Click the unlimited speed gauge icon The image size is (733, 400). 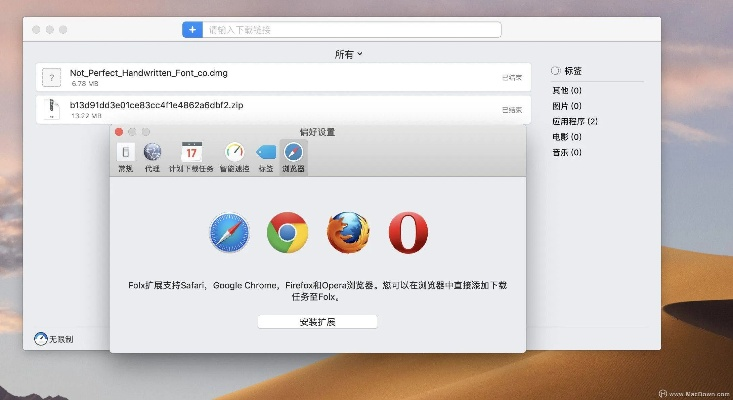tap(41, 339)
